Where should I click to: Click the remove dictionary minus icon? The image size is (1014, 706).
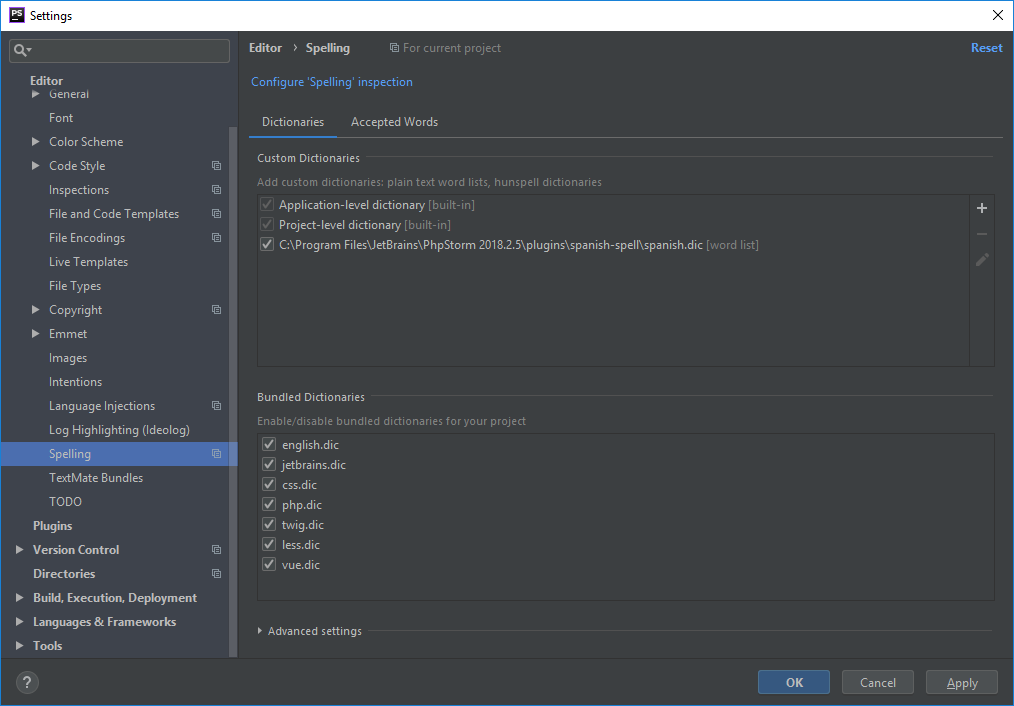click(982, 234)
